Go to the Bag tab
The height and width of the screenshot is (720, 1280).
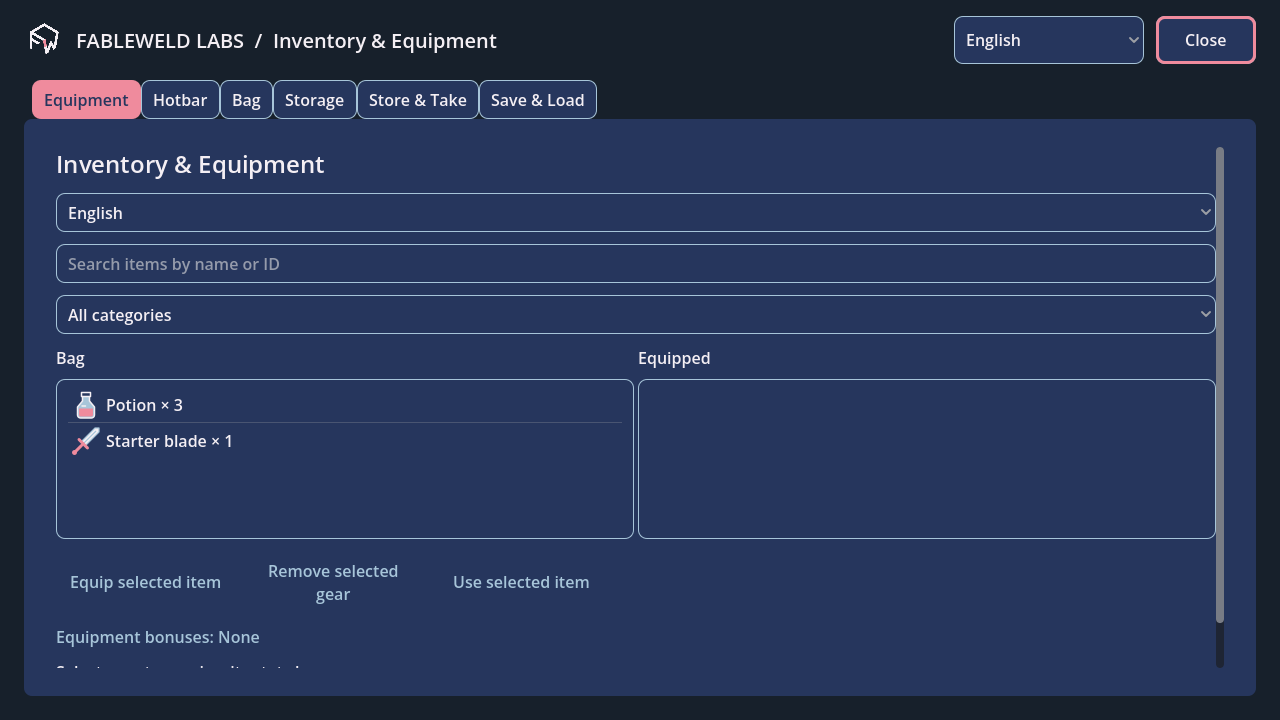[x=246, y=100]
